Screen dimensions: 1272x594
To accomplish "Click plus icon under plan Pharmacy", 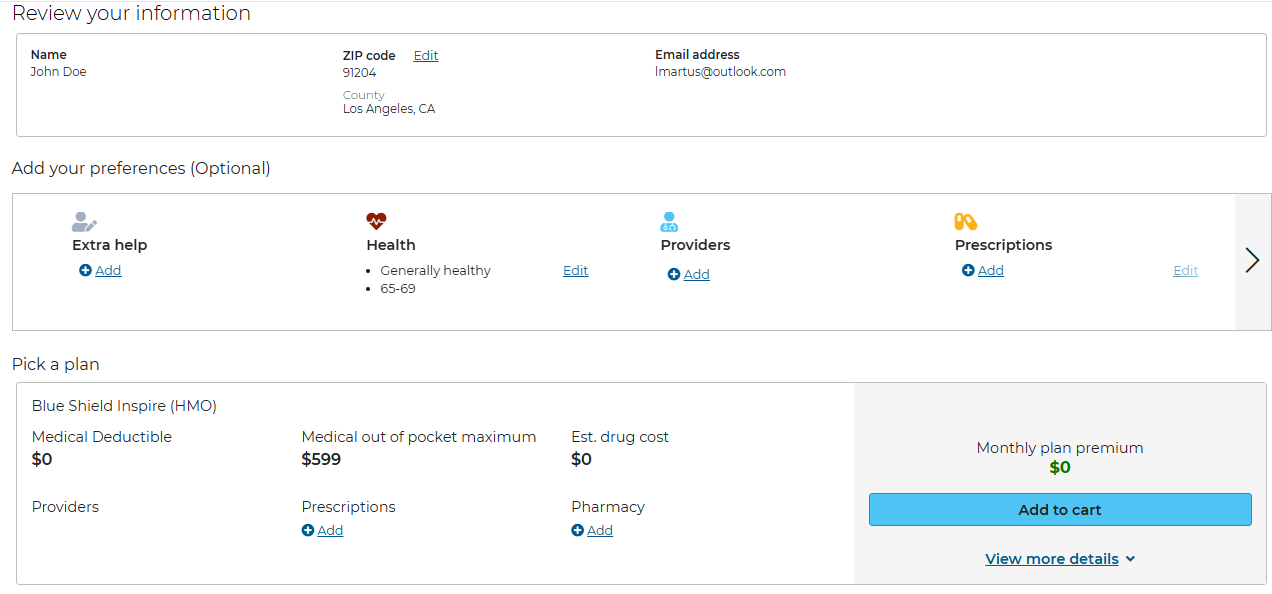I will pos(577,531).
